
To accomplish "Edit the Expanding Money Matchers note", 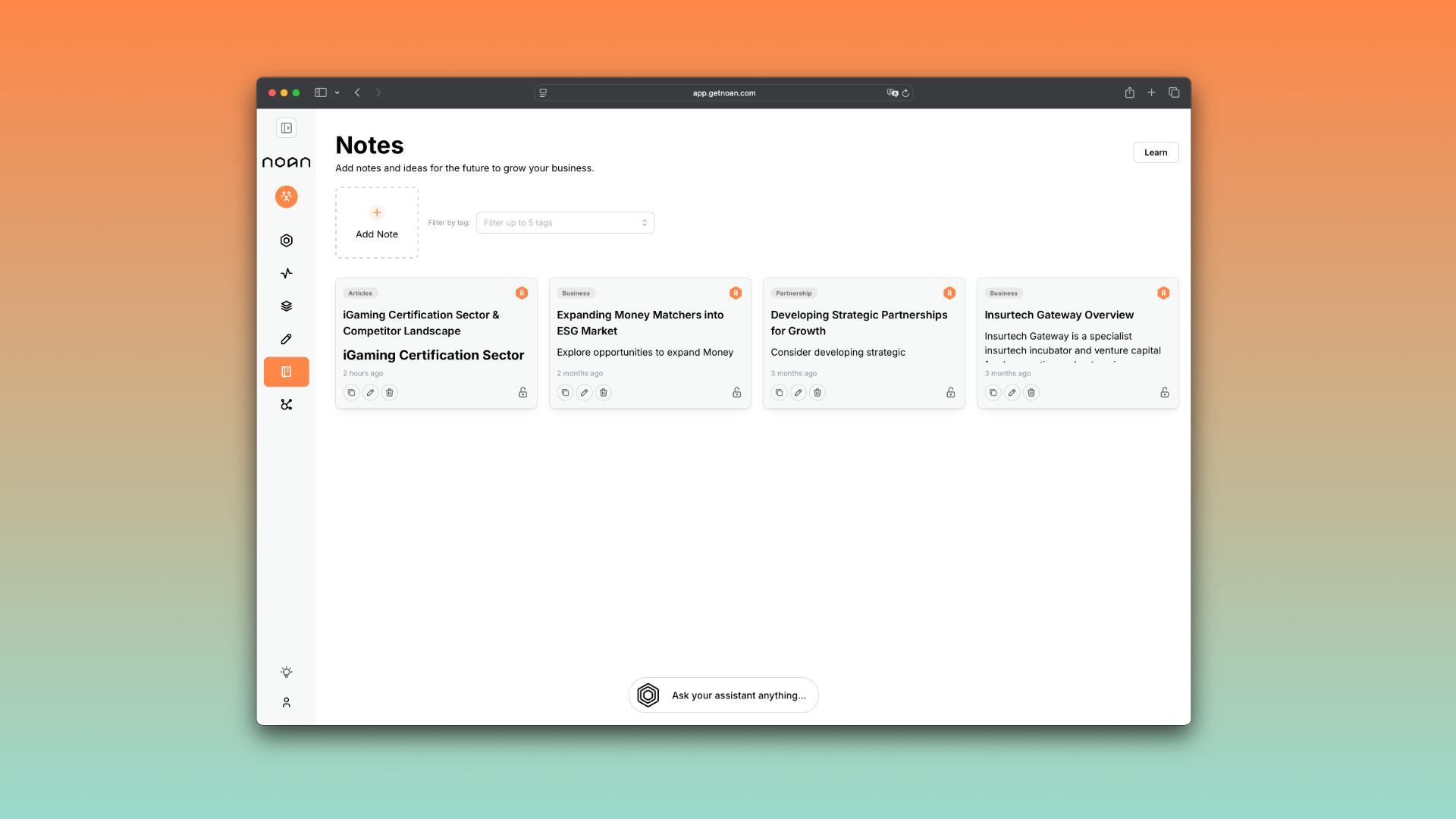I will (584, 393).
